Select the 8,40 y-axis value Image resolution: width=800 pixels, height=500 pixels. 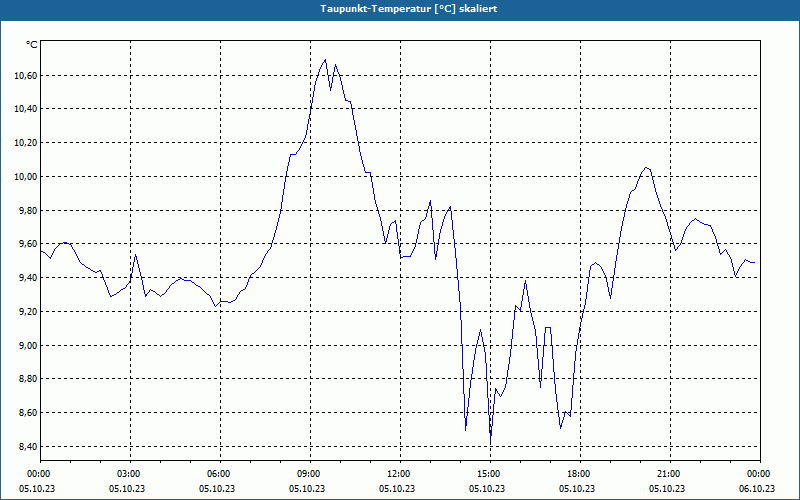[x=27, y=446]
